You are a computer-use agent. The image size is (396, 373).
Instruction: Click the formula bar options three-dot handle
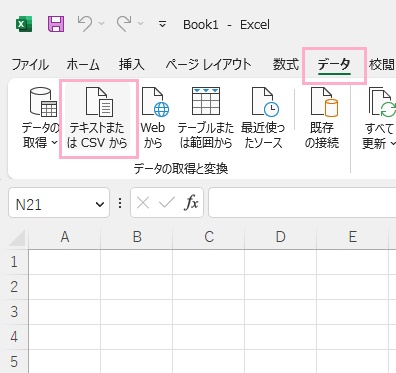(120, 203)
